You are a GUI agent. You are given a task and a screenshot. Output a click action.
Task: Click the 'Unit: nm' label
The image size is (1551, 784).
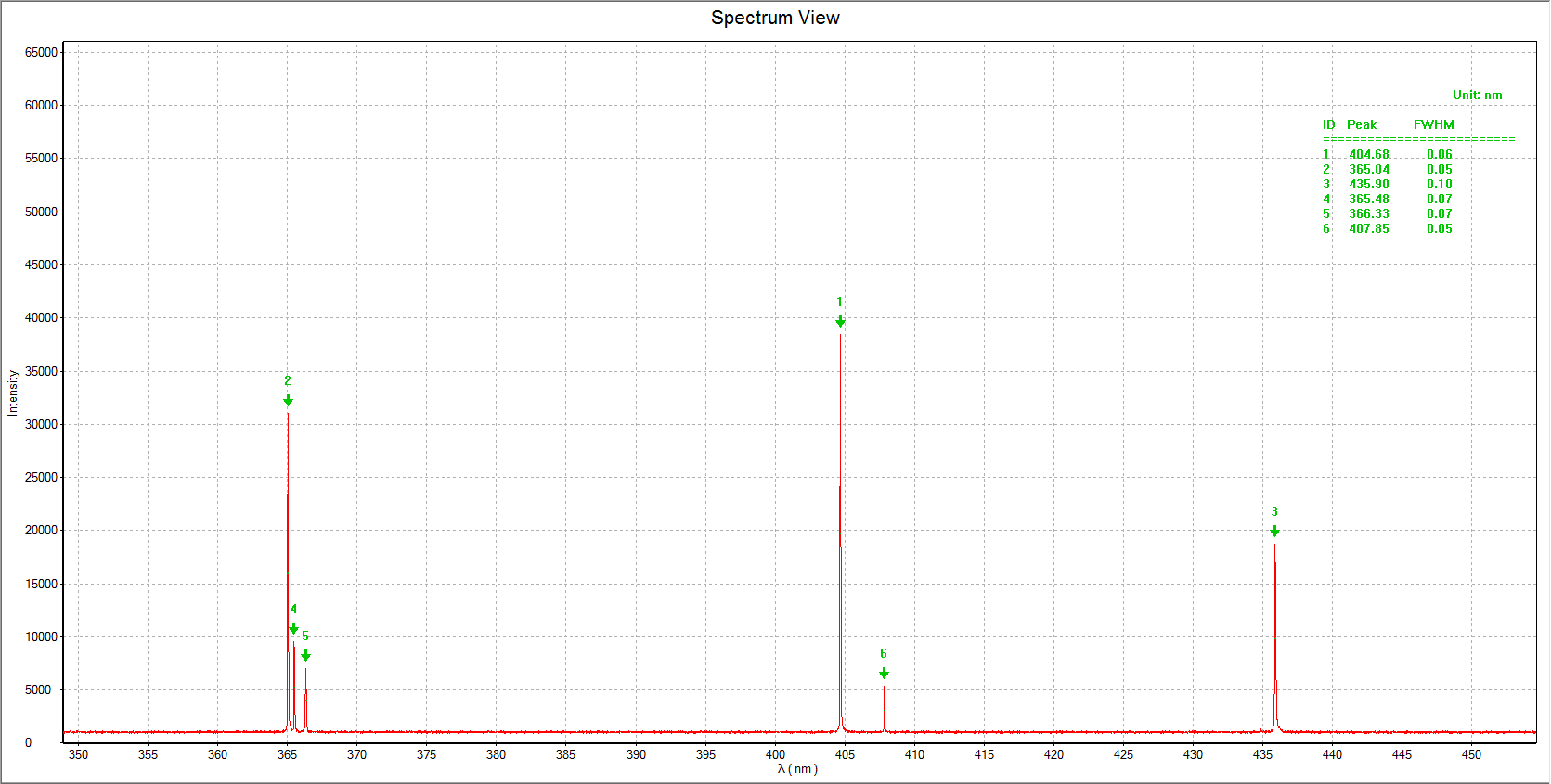pos(1477,96)
